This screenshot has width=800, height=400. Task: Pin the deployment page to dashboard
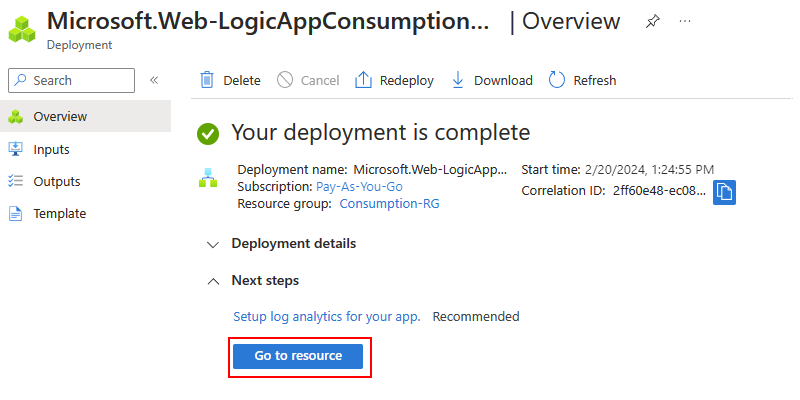point(652,22)
